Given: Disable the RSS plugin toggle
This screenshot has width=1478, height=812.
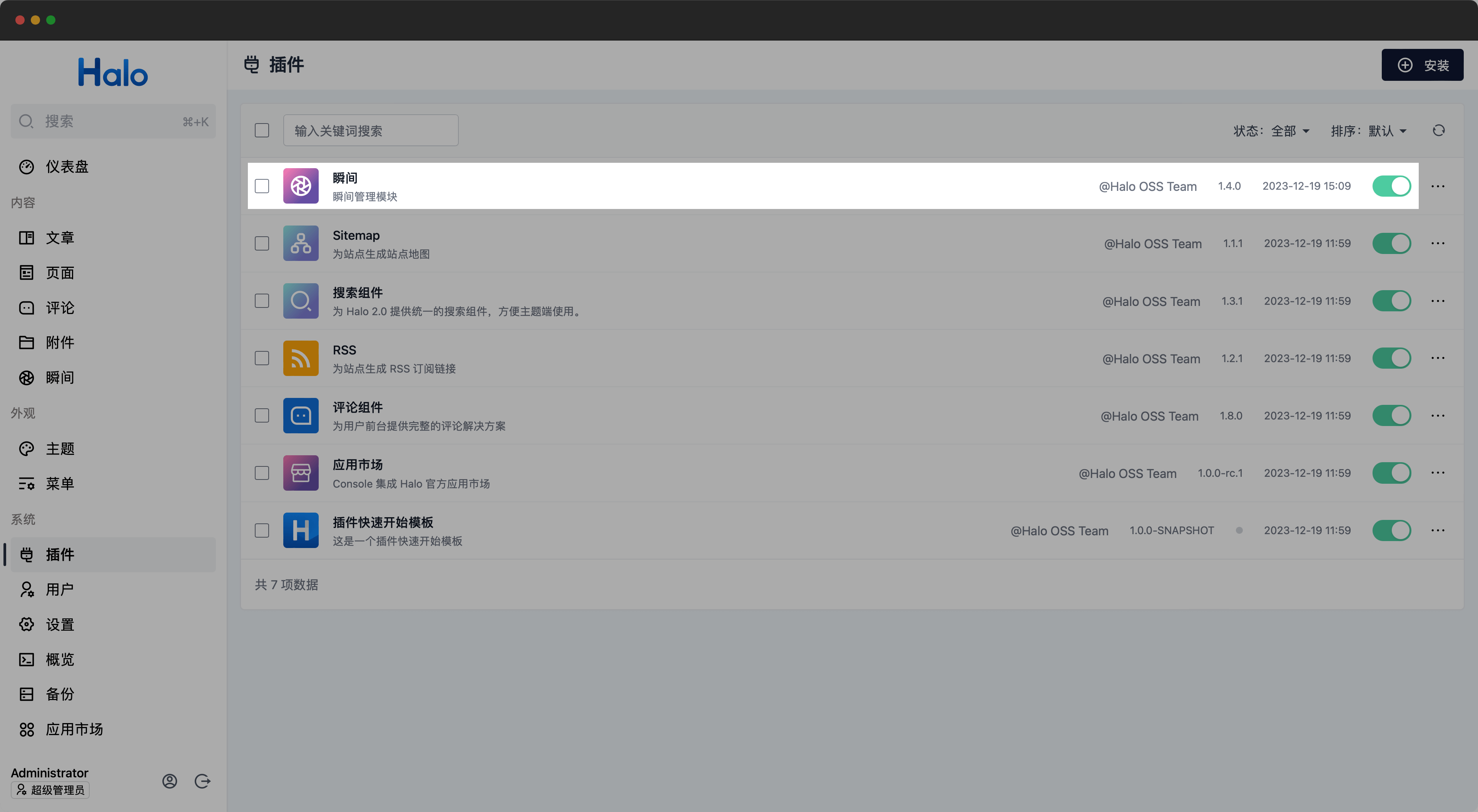Looking at the screenshot, I should click(x=1391, y=358).
